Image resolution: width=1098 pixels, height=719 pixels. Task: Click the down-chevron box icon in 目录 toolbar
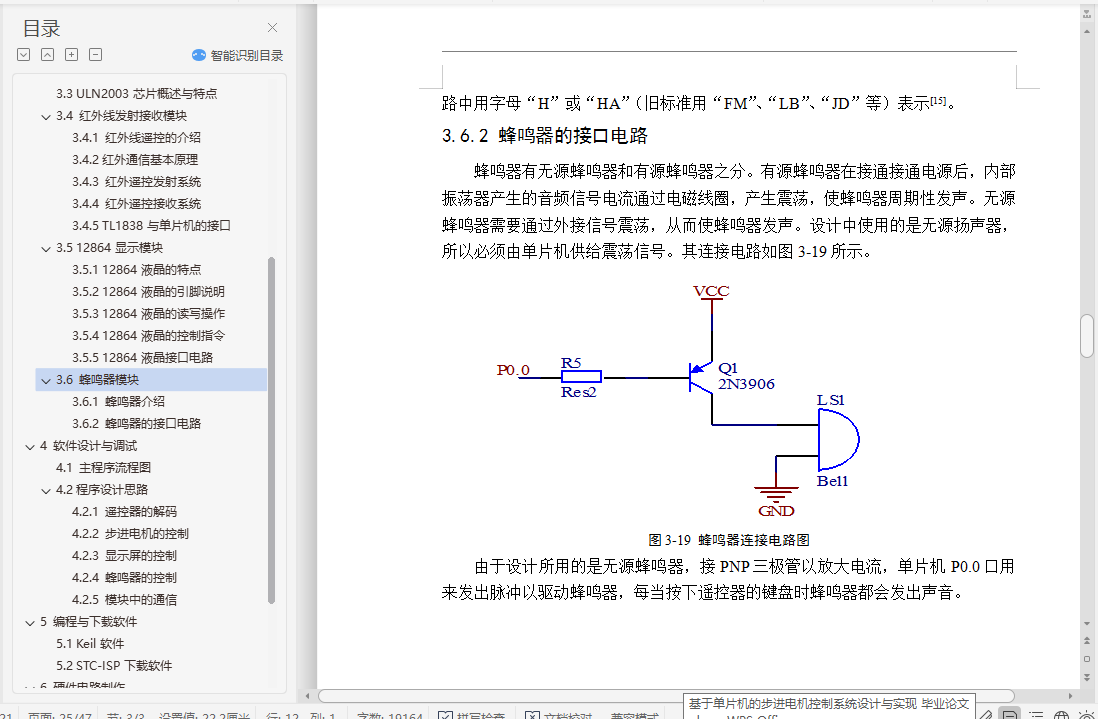(24, 55)
